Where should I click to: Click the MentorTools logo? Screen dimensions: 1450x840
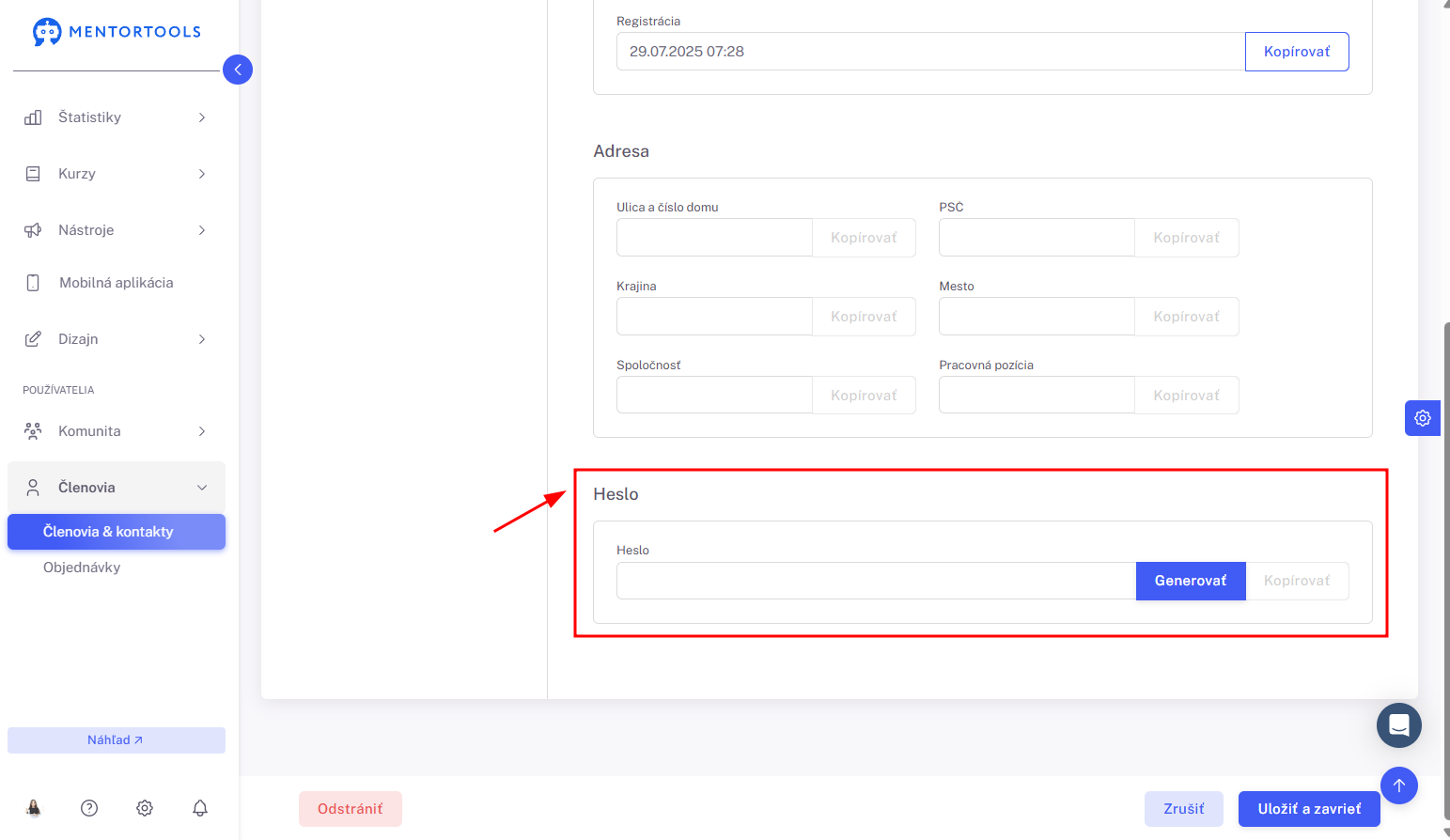click(x=117, y=32)
